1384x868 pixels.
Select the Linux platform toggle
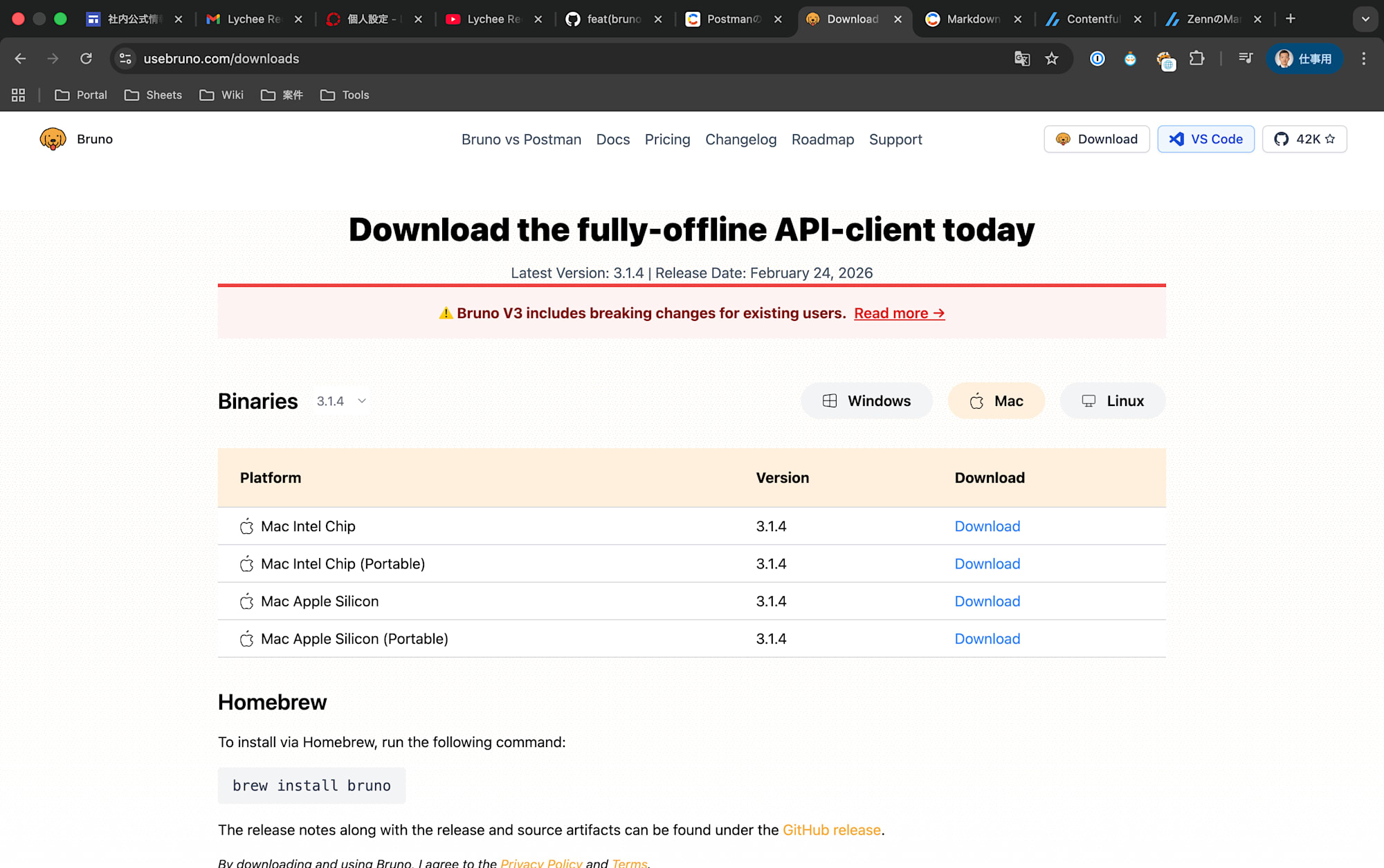(x=1112, y=401)
